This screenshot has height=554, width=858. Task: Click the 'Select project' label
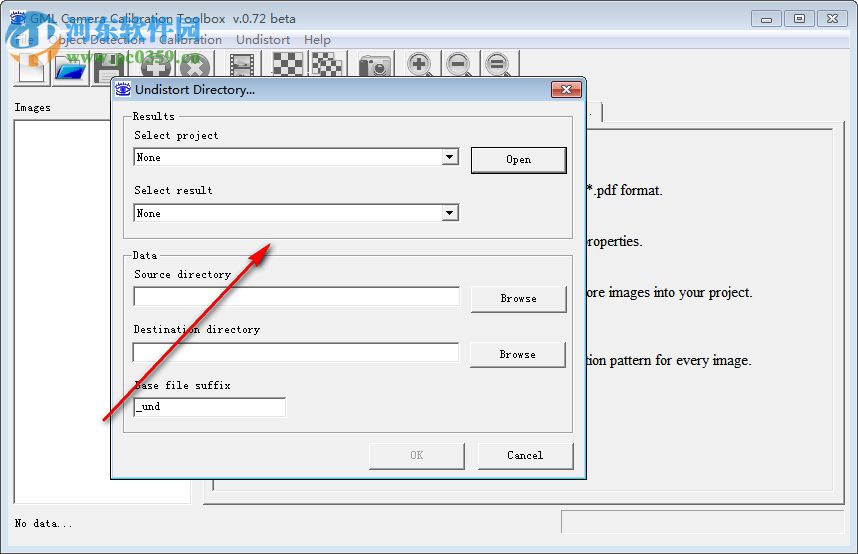[x=176, y=135]
